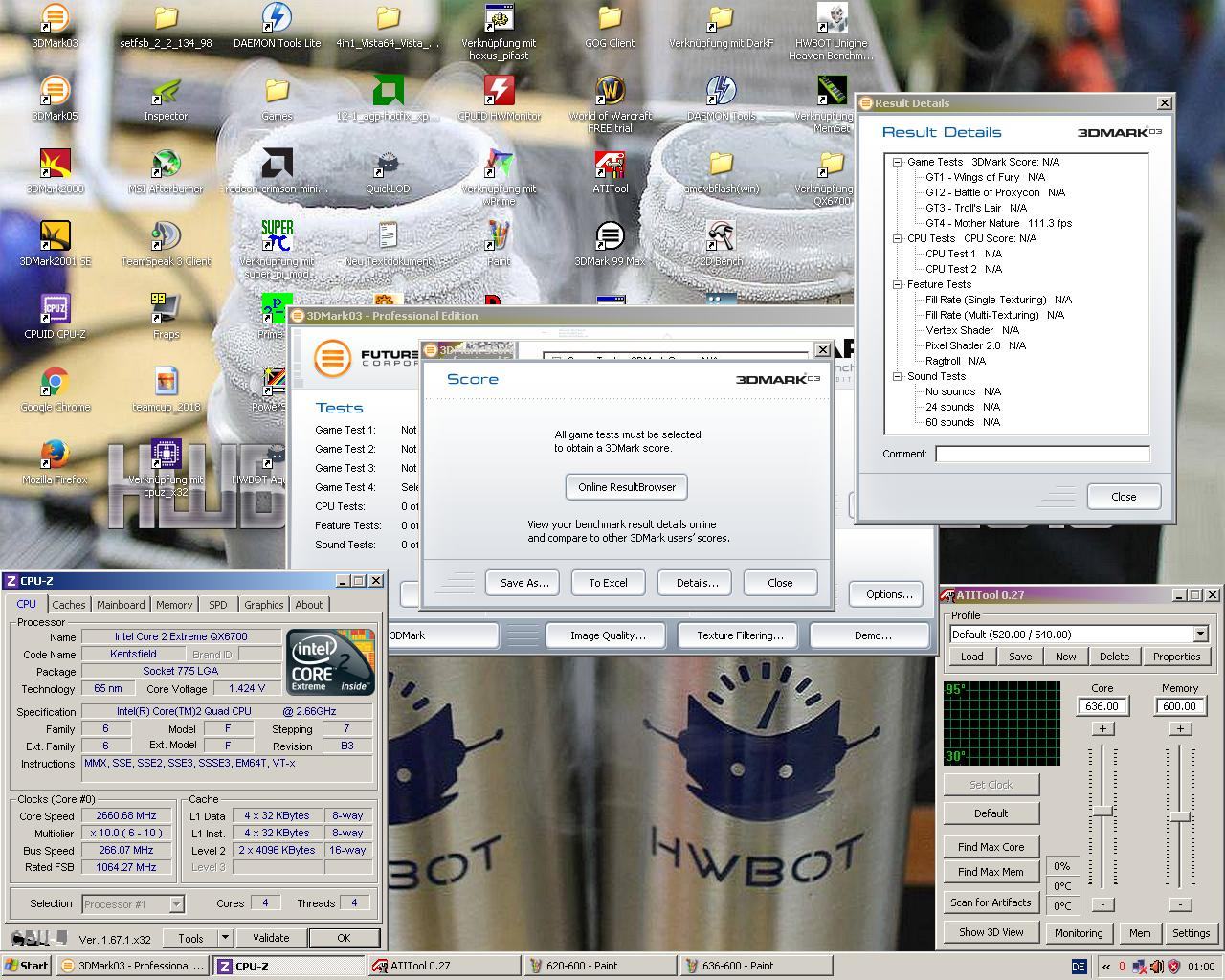Increase Core clock with plus button
The height and width of the screenshot is (980, 1225).
[x=1102, y=728]
